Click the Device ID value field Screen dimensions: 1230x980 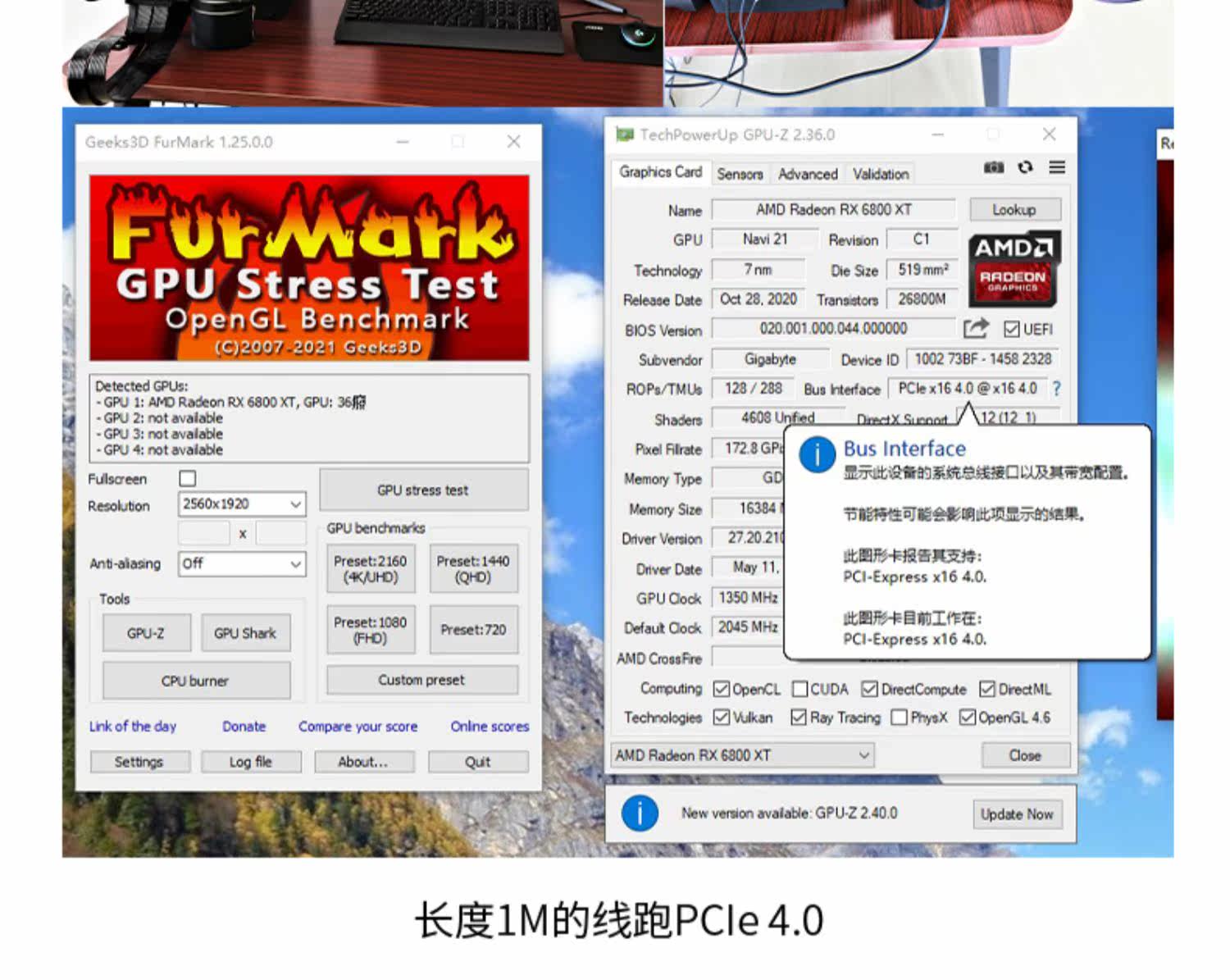tap(983, 359)
